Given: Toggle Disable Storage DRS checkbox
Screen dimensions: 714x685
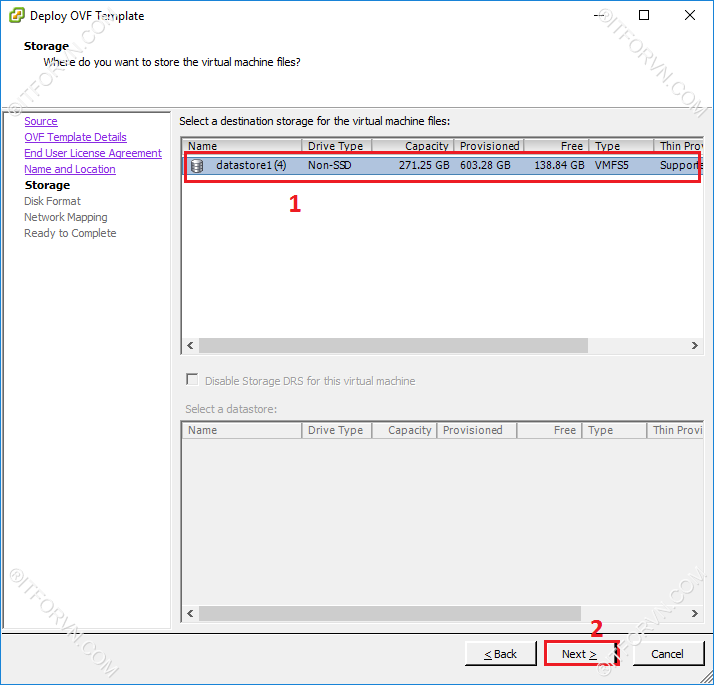Looking at the screenshot, I should (x=192, y=381).
